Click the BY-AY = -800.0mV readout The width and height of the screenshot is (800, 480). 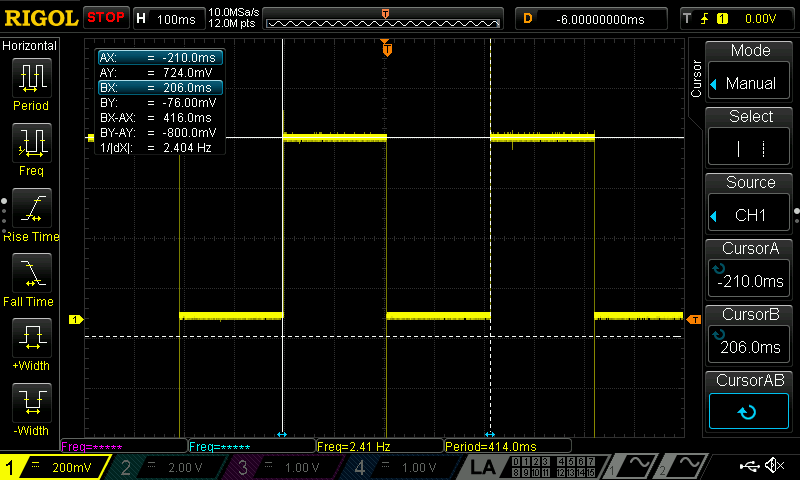pos(159,133)
